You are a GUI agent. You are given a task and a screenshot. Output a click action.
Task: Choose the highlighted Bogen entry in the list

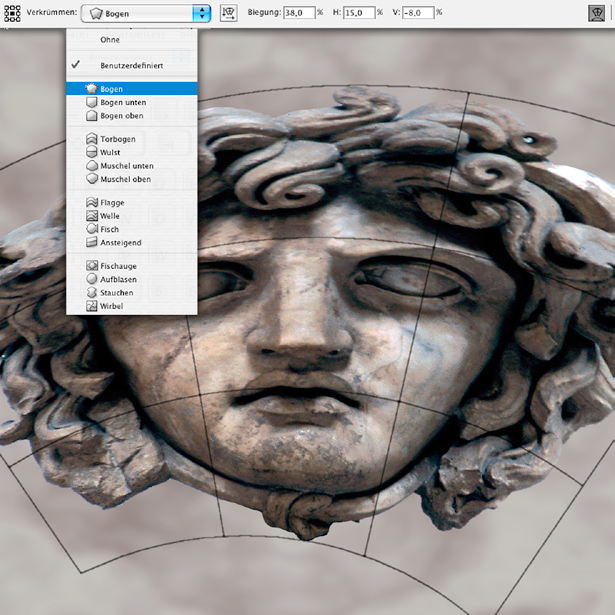point(112,89)
